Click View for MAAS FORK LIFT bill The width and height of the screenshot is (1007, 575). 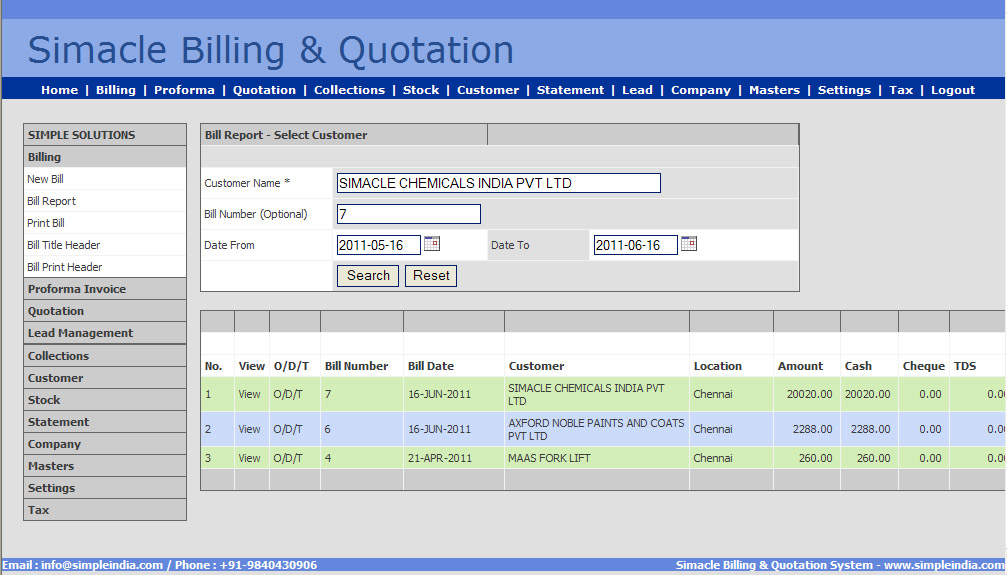click(x=249, y=458)
